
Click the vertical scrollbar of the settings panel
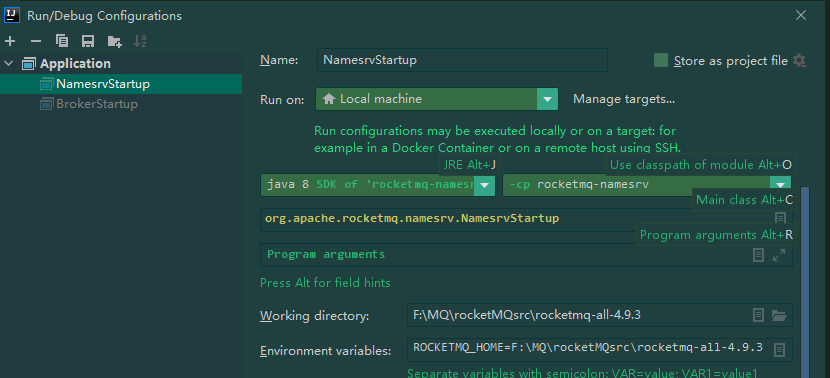click(x=805, y=282)
